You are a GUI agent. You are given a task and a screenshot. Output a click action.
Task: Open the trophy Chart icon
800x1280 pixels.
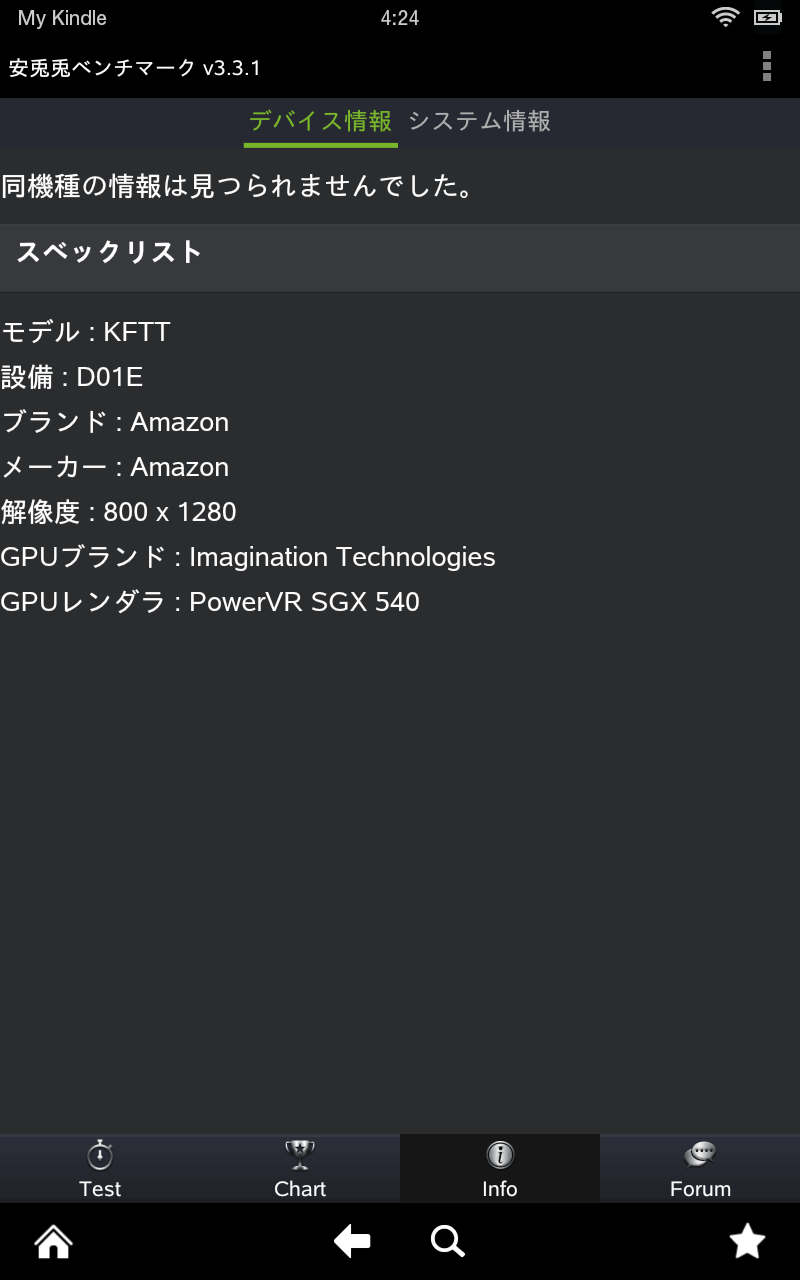coord(300,1156)
